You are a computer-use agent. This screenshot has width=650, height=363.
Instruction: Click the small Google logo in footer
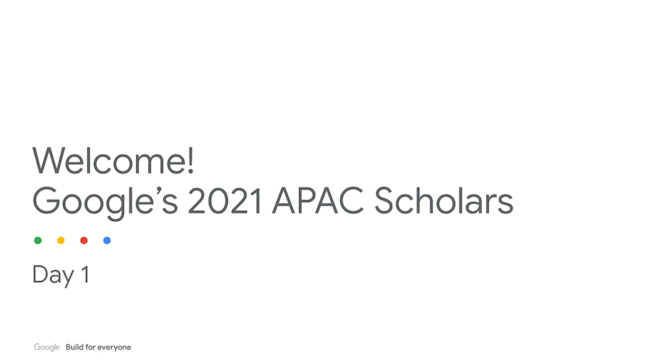pyautogui.click(x=47, y=347)
